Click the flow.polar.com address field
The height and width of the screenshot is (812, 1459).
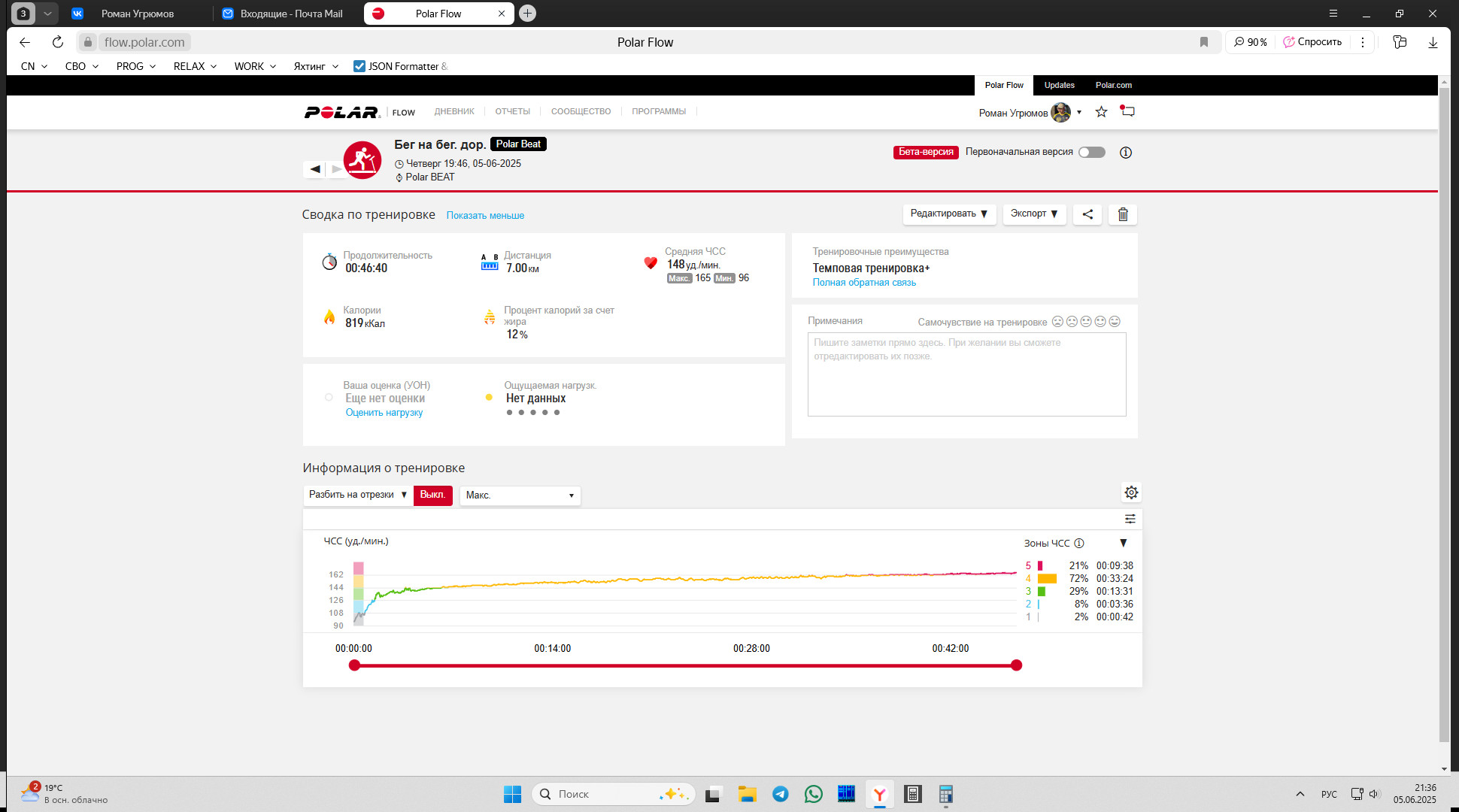click(144, 42)
